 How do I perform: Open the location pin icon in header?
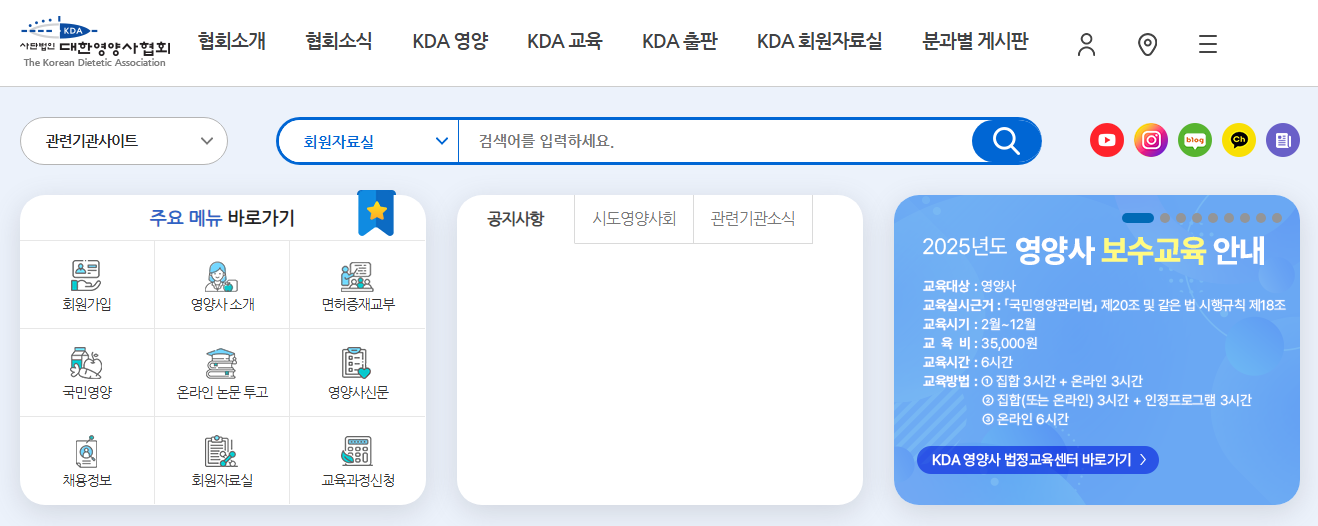(1148, 44)
